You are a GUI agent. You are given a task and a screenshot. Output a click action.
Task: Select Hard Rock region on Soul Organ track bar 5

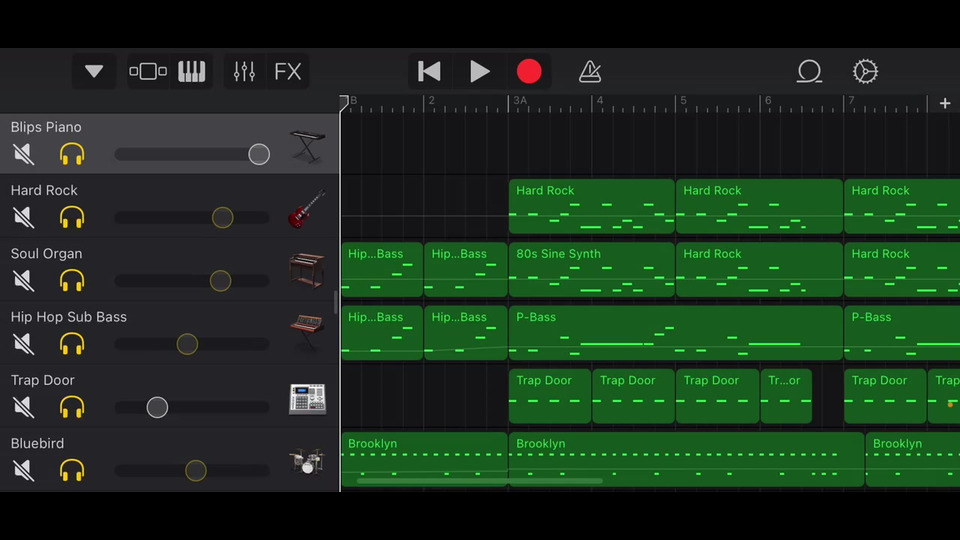(x=759, y=269)
